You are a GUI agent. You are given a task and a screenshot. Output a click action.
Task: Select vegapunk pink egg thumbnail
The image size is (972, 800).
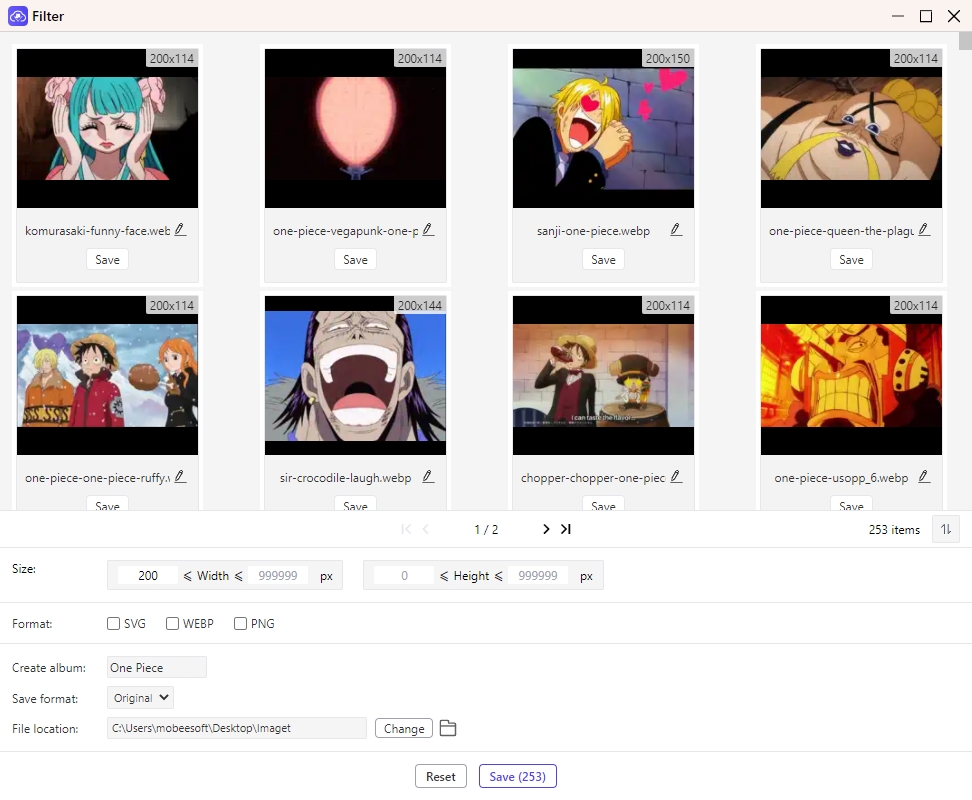pyautogui.click(x=355, y=128)
